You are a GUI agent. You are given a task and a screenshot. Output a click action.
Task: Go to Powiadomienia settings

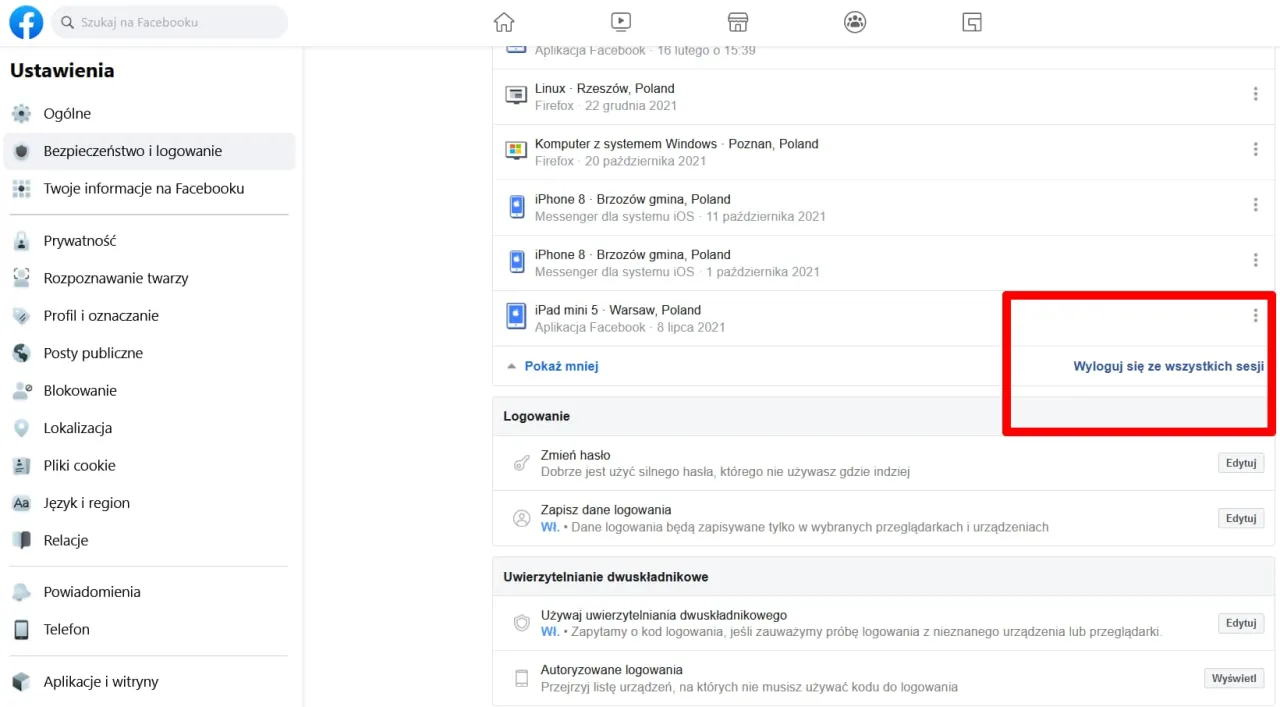coord(91,592)
